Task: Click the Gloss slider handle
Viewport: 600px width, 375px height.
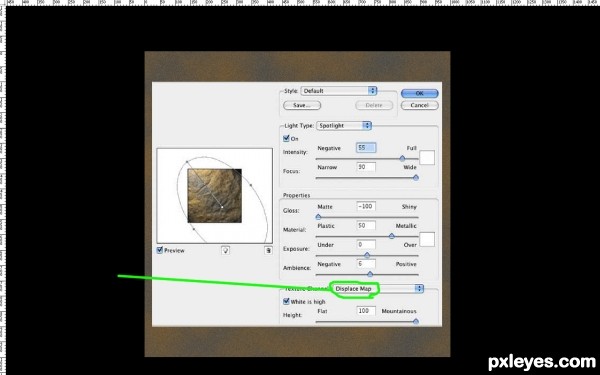Action: coord(318,217)
